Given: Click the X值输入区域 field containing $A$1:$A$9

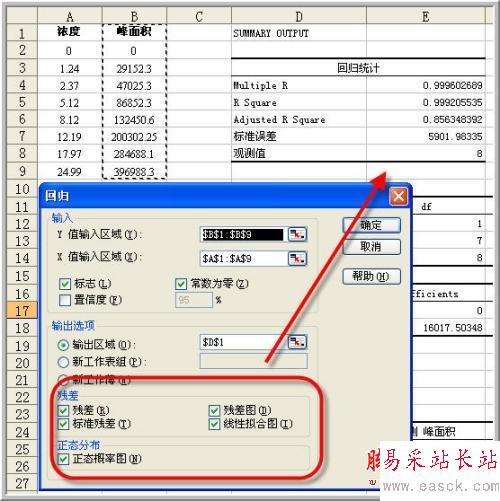Looking at the screenshot, I should tap(243, 258).
